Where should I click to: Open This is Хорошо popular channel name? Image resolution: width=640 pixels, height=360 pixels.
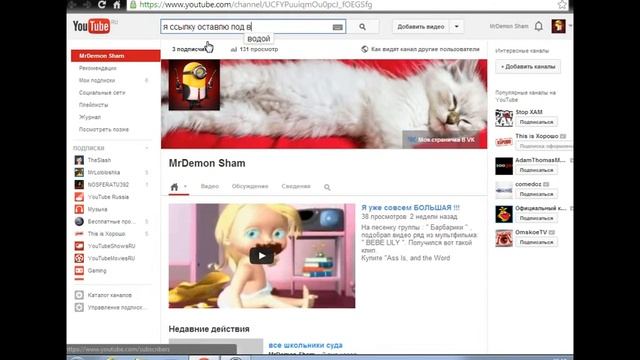[x=536, y=136]
